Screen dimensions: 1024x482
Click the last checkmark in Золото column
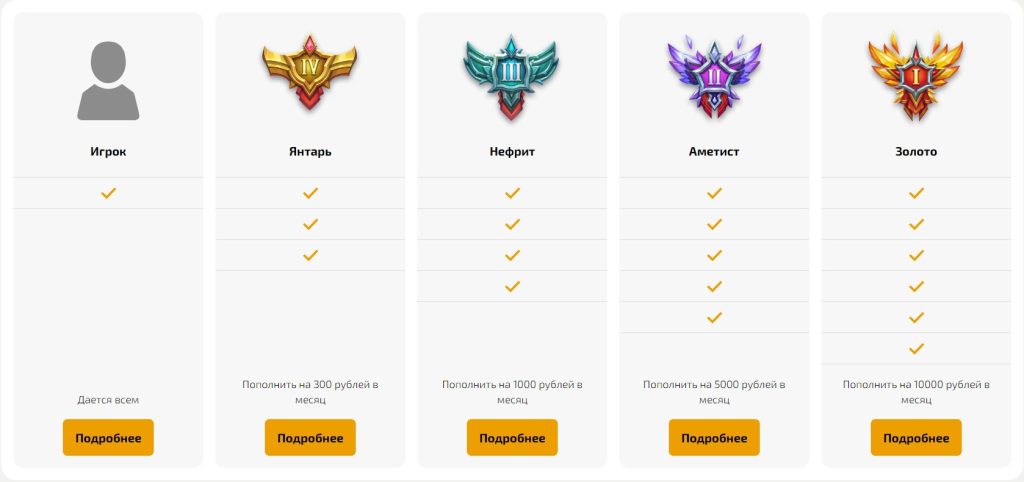[916, 348]
